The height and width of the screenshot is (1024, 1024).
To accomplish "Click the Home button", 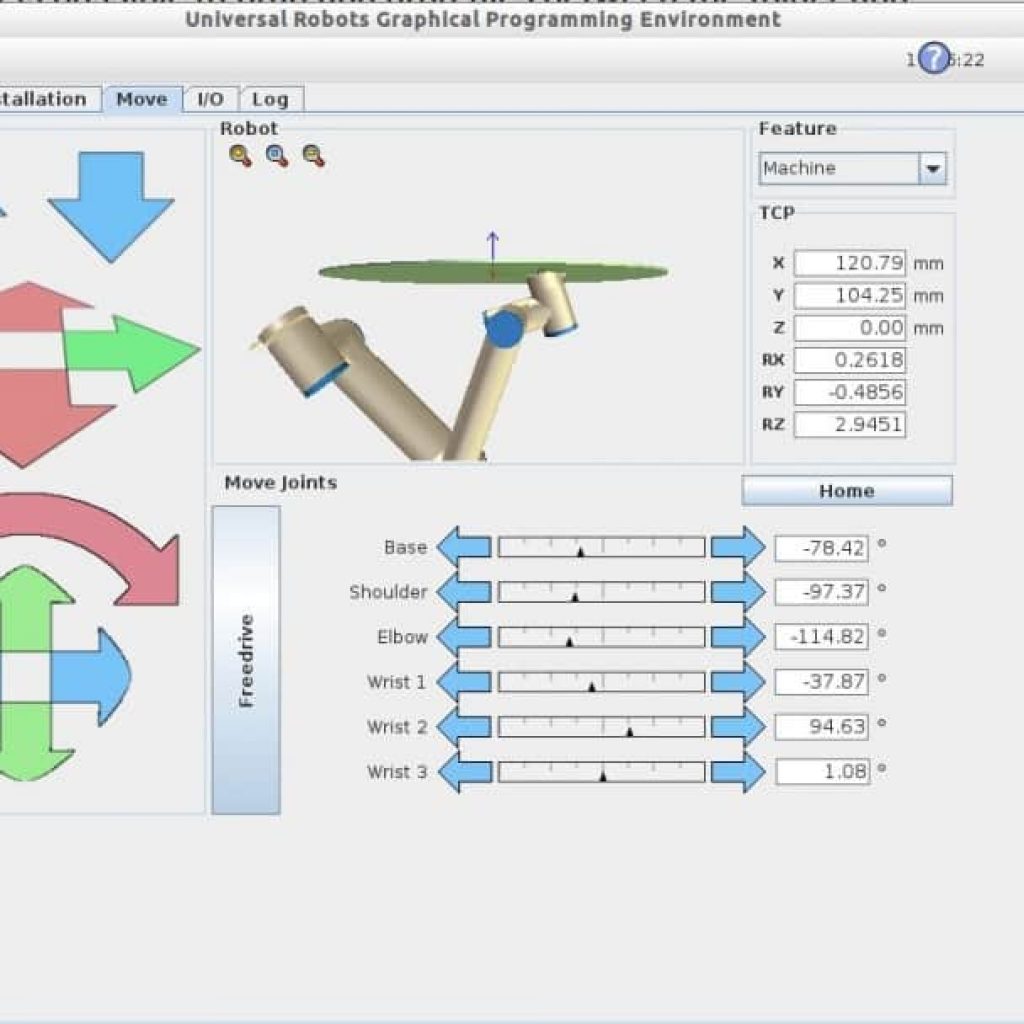I will tap(847, 491).
